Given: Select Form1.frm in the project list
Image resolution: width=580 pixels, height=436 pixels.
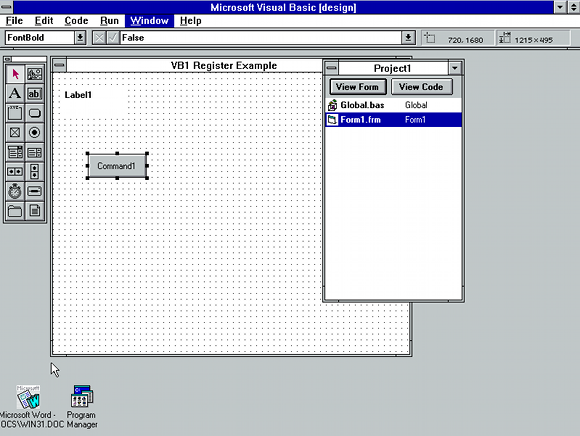Looking at the screenshot, I should click(393, 119).
